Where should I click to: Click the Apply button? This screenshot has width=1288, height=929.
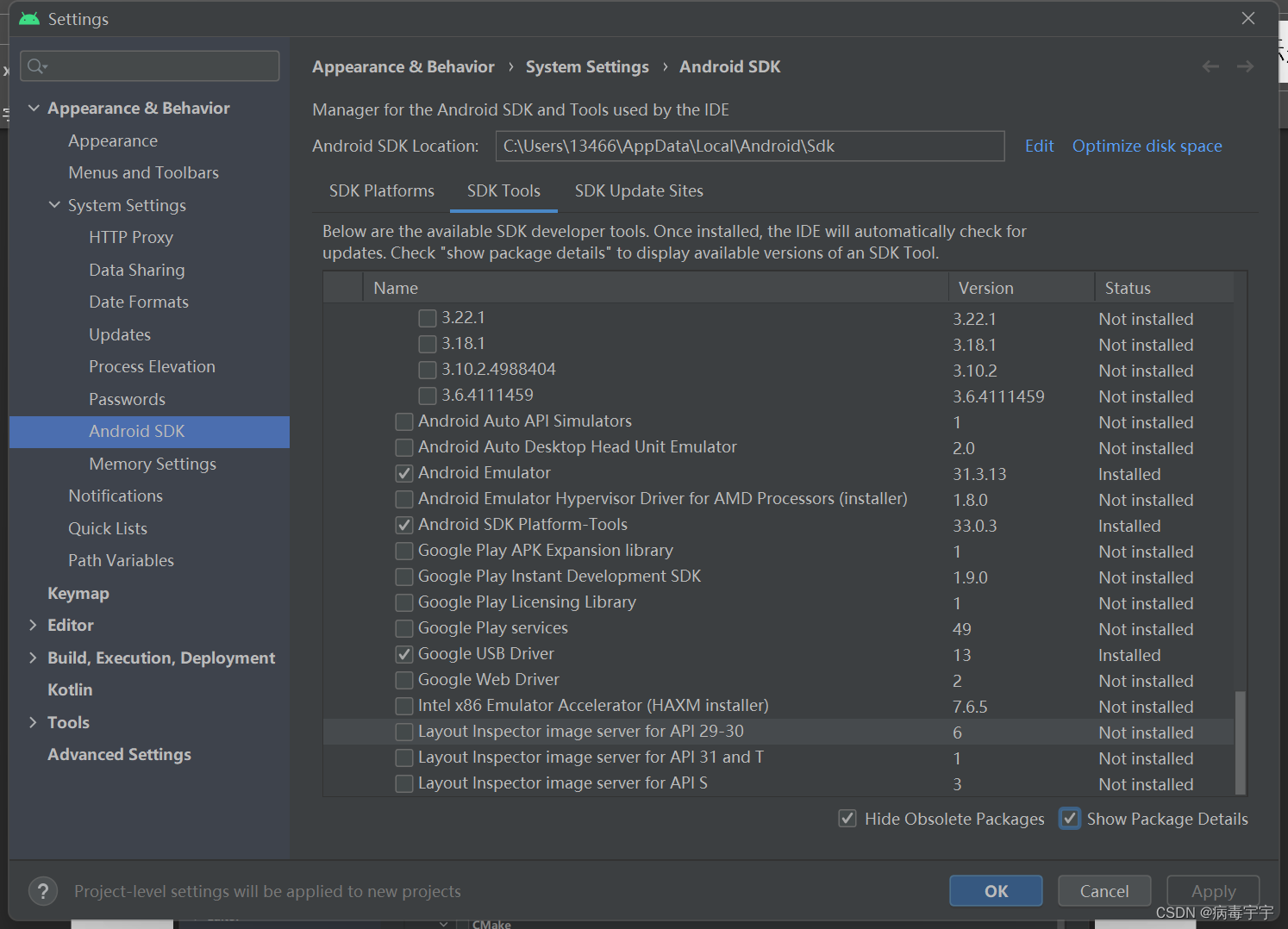(x=1213, y=891)
